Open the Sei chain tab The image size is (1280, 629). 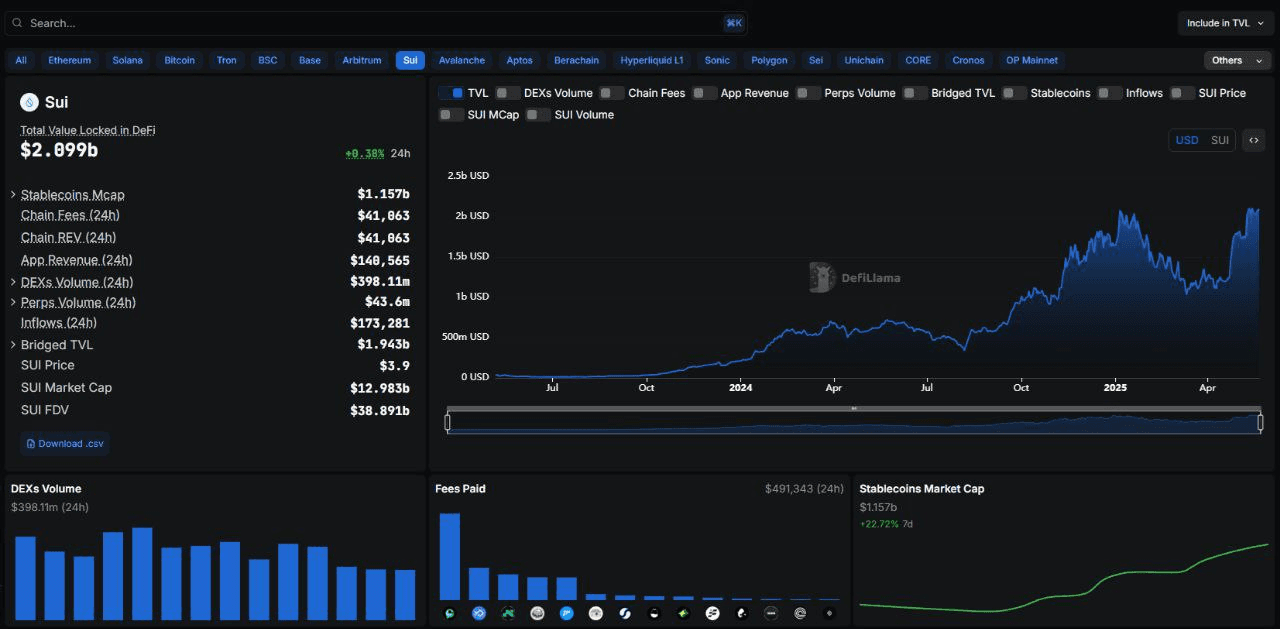(x=816, y=60)
